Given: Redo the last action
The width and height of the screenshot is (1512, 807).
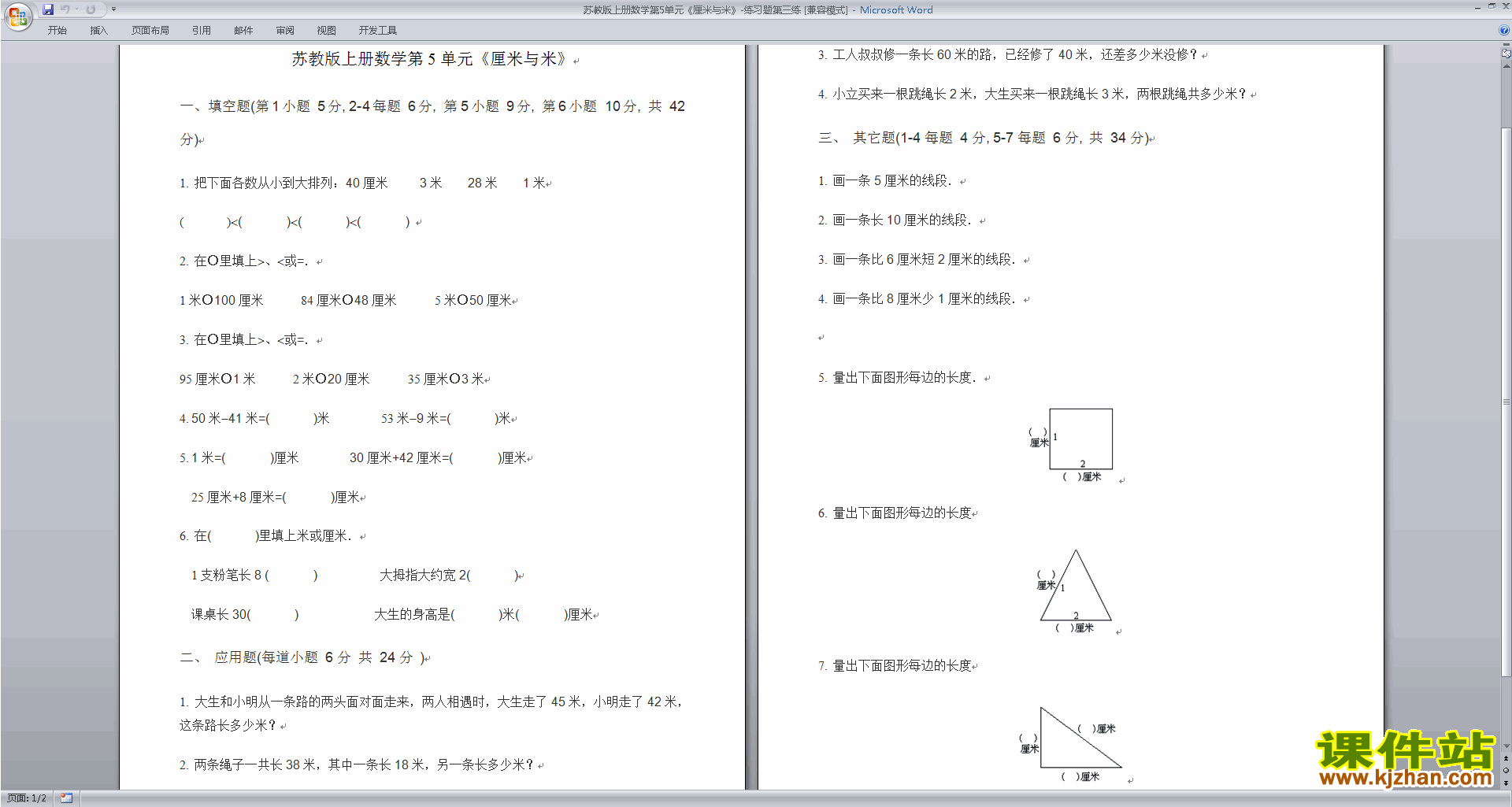Looking at the screenshot, I should click(91, 9).
